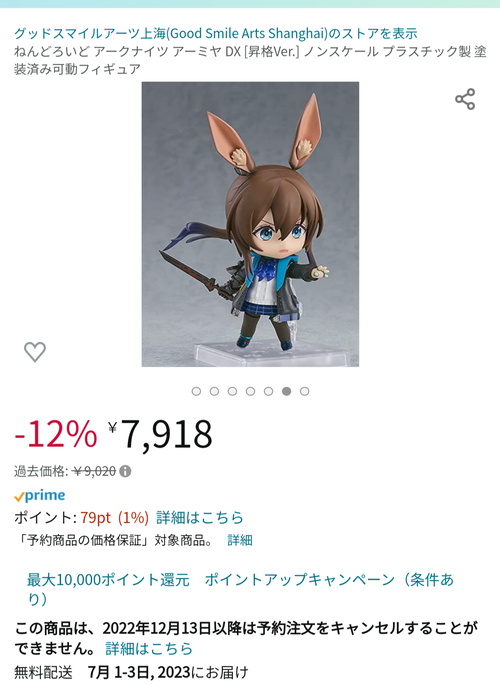Viewport: 500px width, 685px height.
Task: Select second image carousel dot
Action: [214, 391]
